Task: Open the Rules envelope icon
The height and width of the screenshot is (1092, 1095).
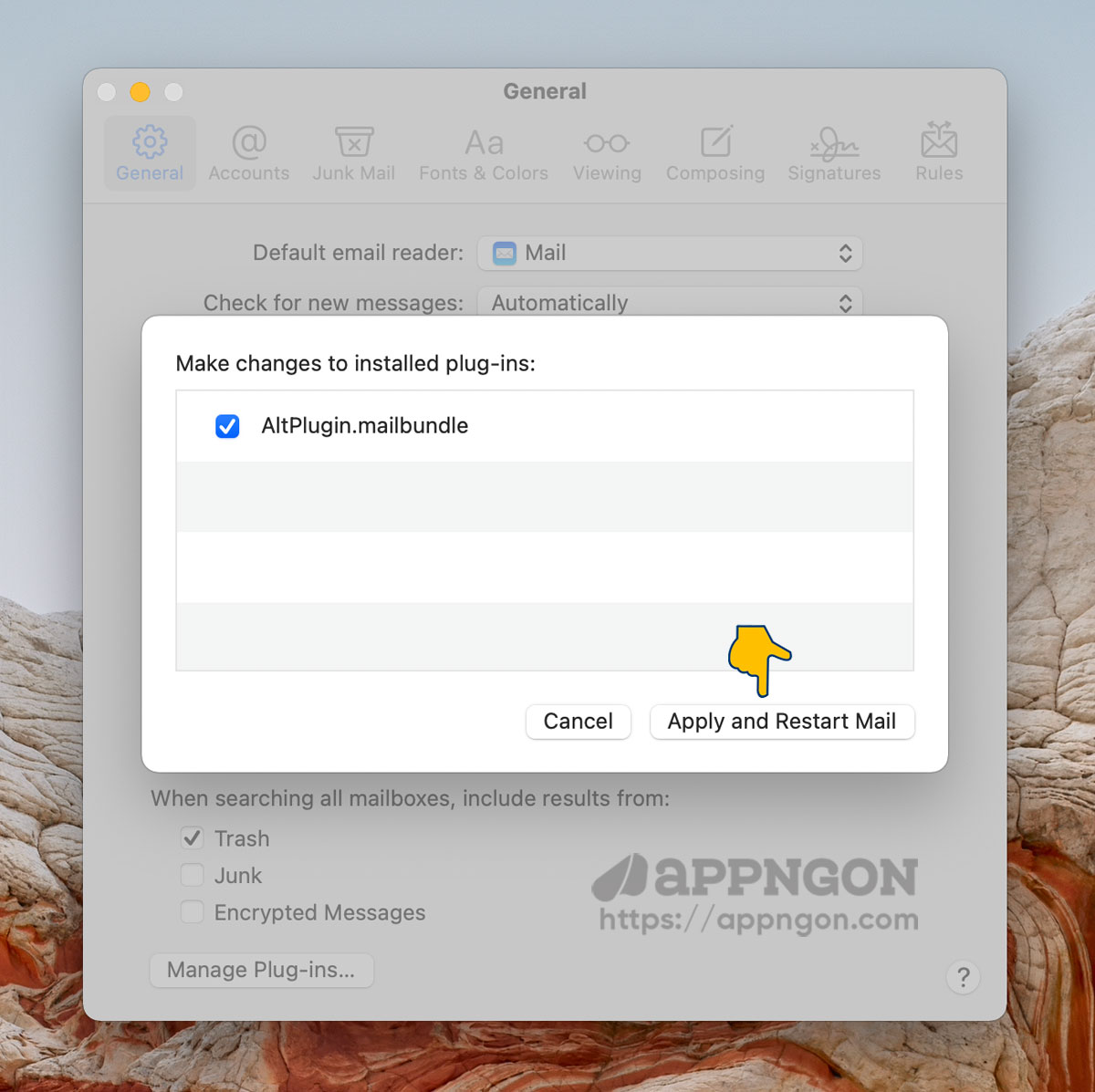Action: [938, 143]
